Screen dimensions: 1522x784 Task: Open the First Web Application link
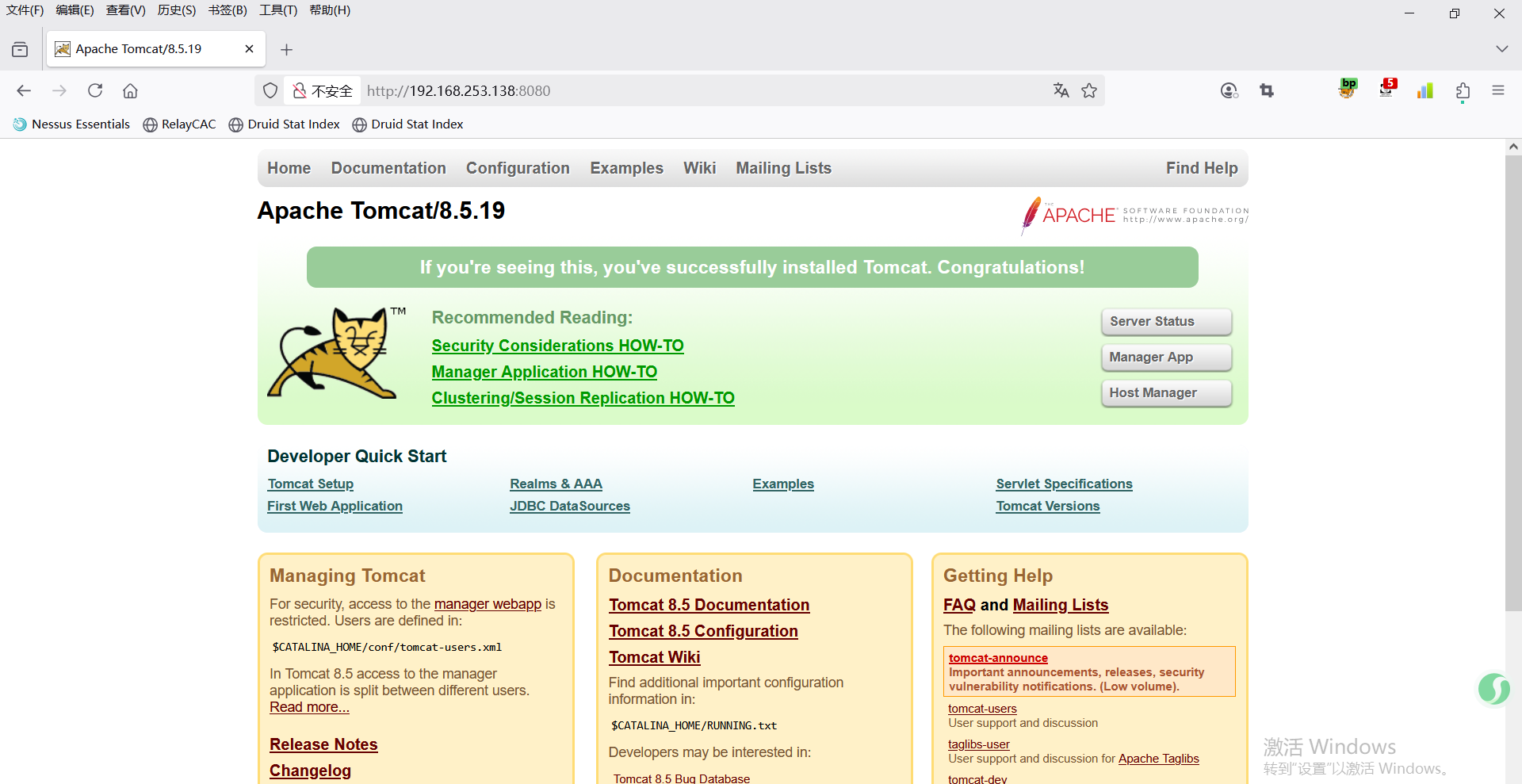point(335,506)
